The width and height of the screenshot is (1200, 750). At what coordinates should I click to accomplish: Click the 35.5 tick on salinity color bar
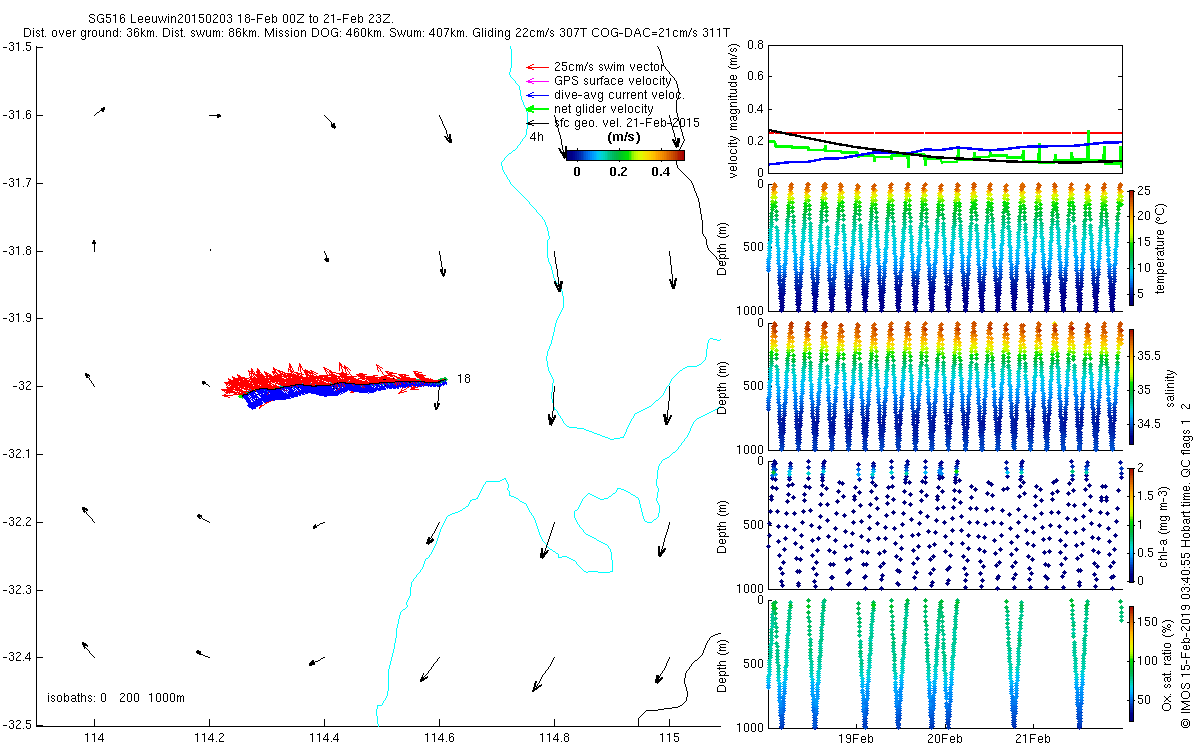(1150, 356)
